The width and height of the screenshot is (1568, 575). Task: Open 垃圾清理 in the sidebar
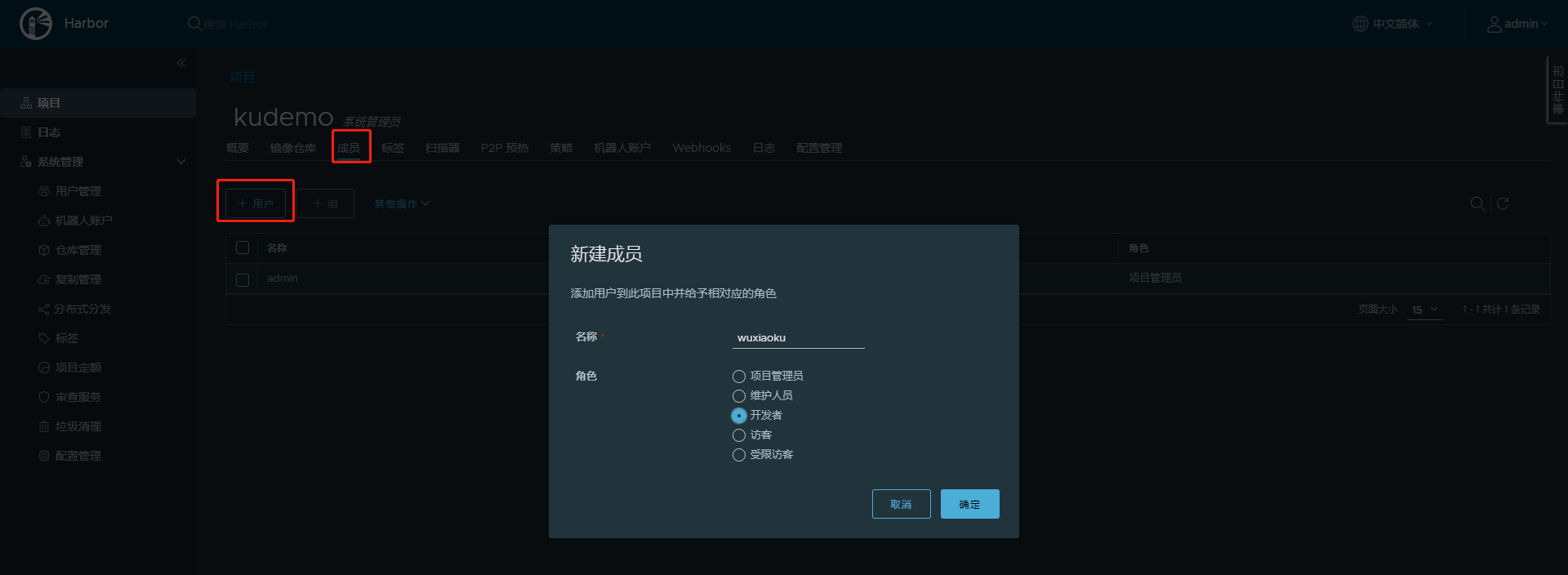point(78,426)
